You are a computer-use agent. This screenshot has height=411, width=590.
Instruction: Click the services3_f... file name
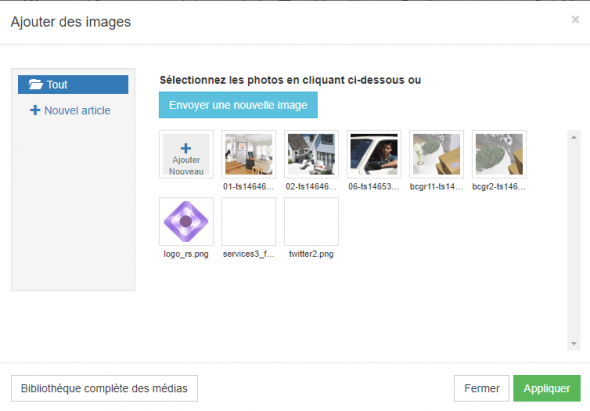click(x=249, y=254)
